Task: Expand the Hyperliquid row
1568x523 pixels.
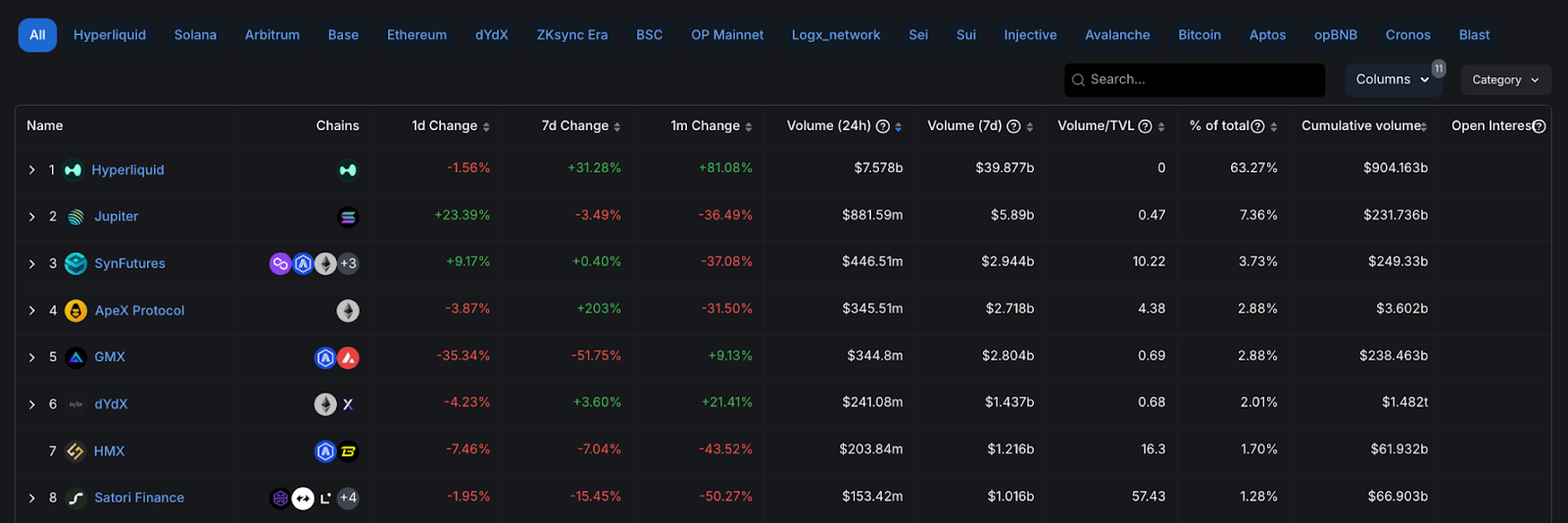Action: [x=31, y=170]
